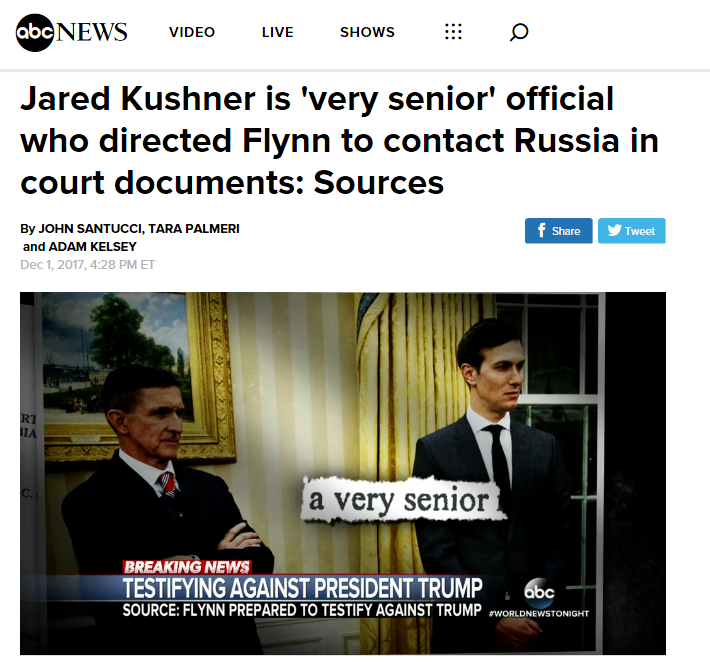Viewport: 710px width, 664px height.
Task: Click the ABC logo in video overlay
Action: point(539,592)
